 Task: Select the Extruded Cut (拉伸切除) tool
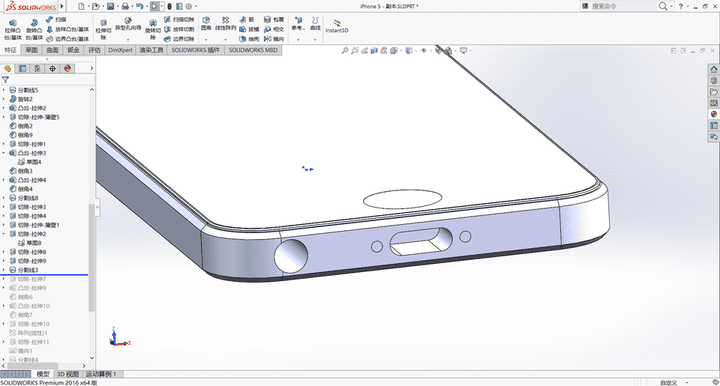(103, 29)
